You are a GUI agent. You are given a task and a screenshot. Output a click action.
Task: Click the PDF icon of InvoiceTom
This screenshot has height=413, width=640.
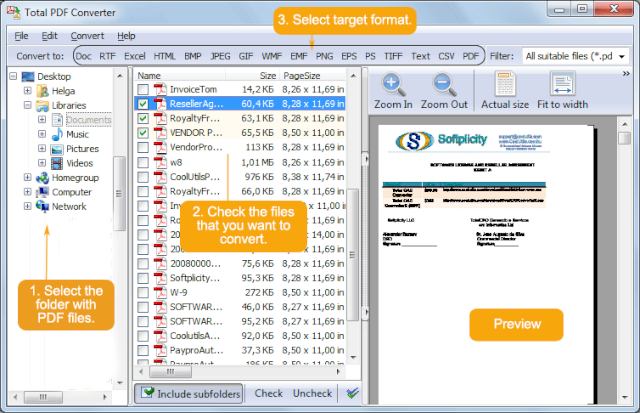click(x=160, y=89)
